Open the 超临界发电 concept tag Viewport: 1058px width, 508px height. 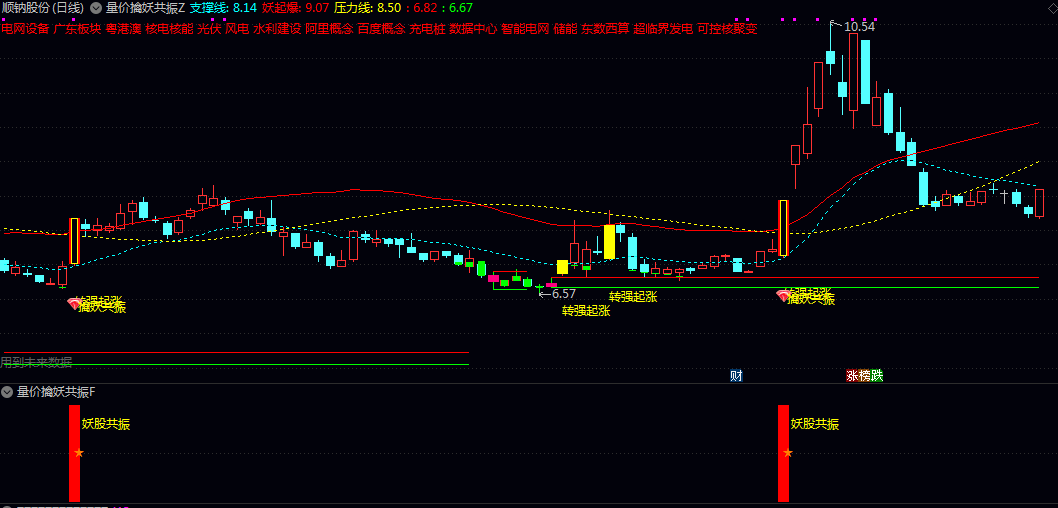coord(663,28)
